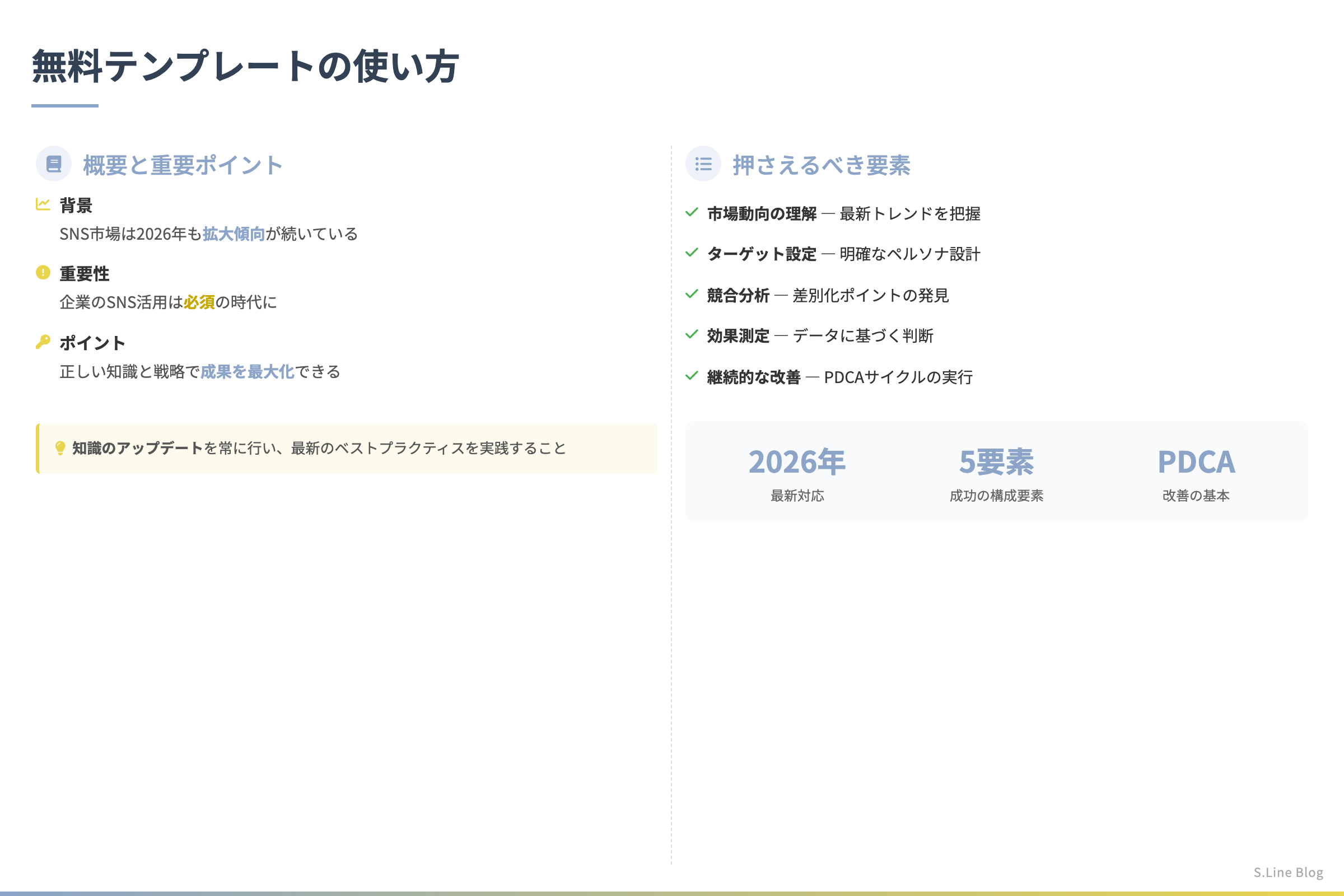This screenshot has height=896, width=1344.
Task: Click the chart-line icon next to 背景
Action: click(43, 204)
